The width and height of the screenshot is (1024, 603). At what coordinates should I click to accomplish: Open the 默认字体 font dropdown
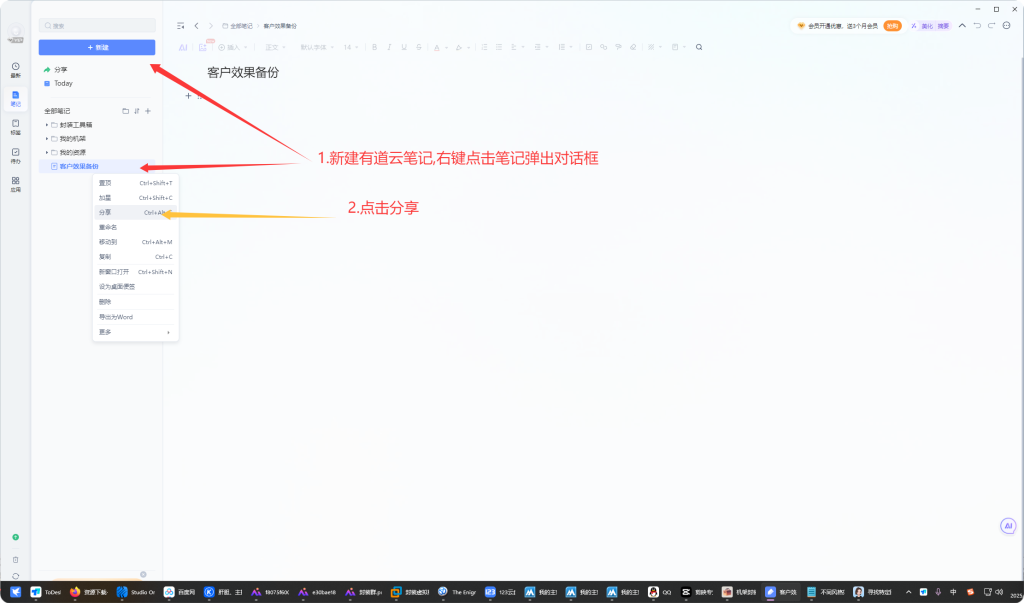(317, 47)
